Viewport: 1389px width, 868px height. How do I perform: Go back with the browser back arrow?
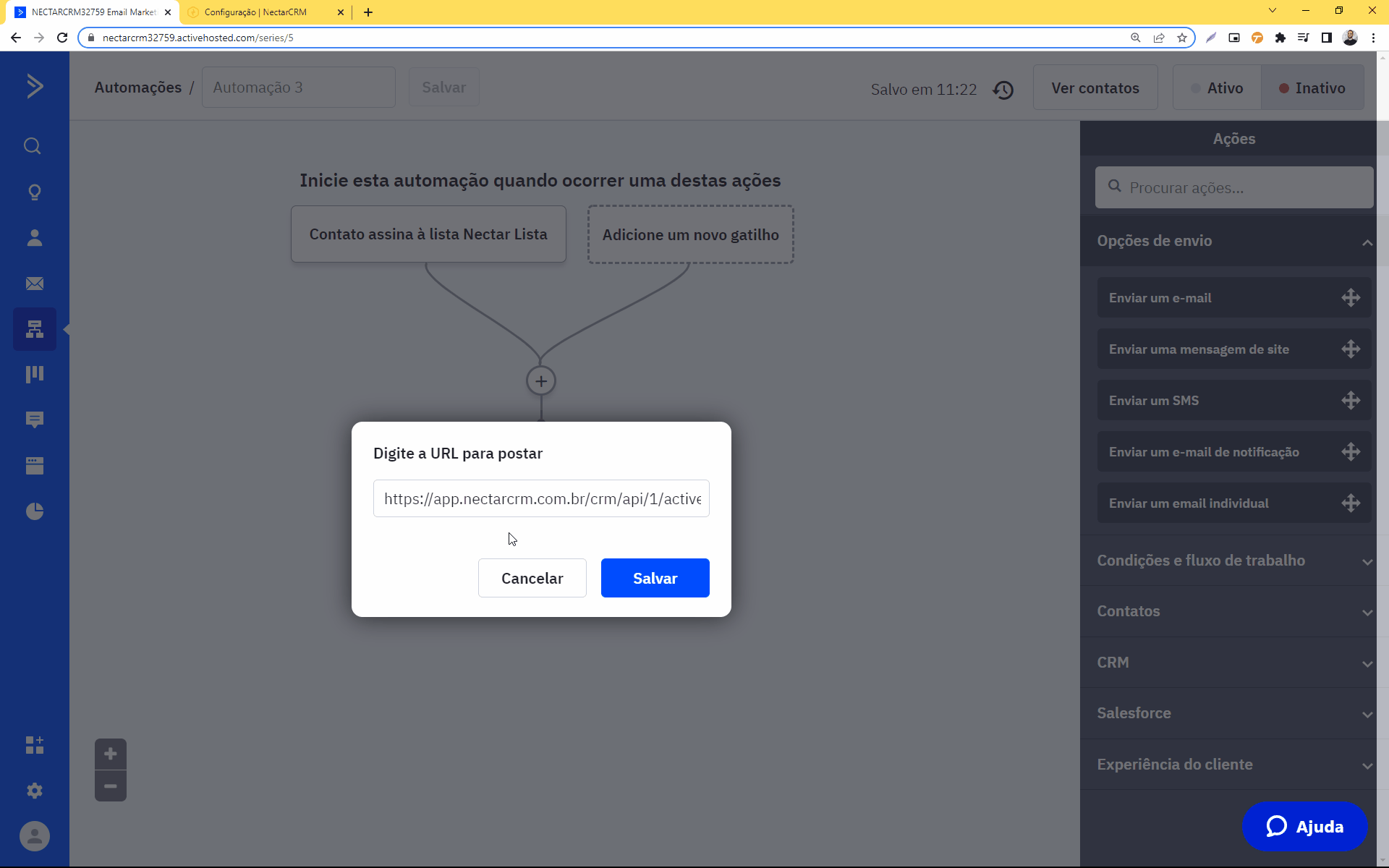coord(16,38)
